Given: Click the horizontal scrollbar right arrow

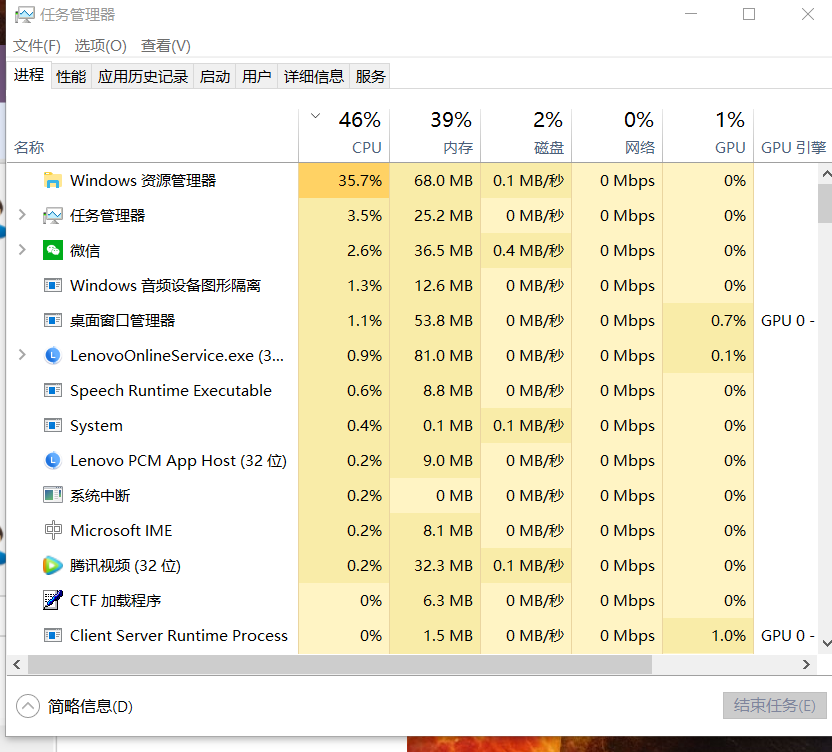Looking at the screenshot, I should coord(806,664).
